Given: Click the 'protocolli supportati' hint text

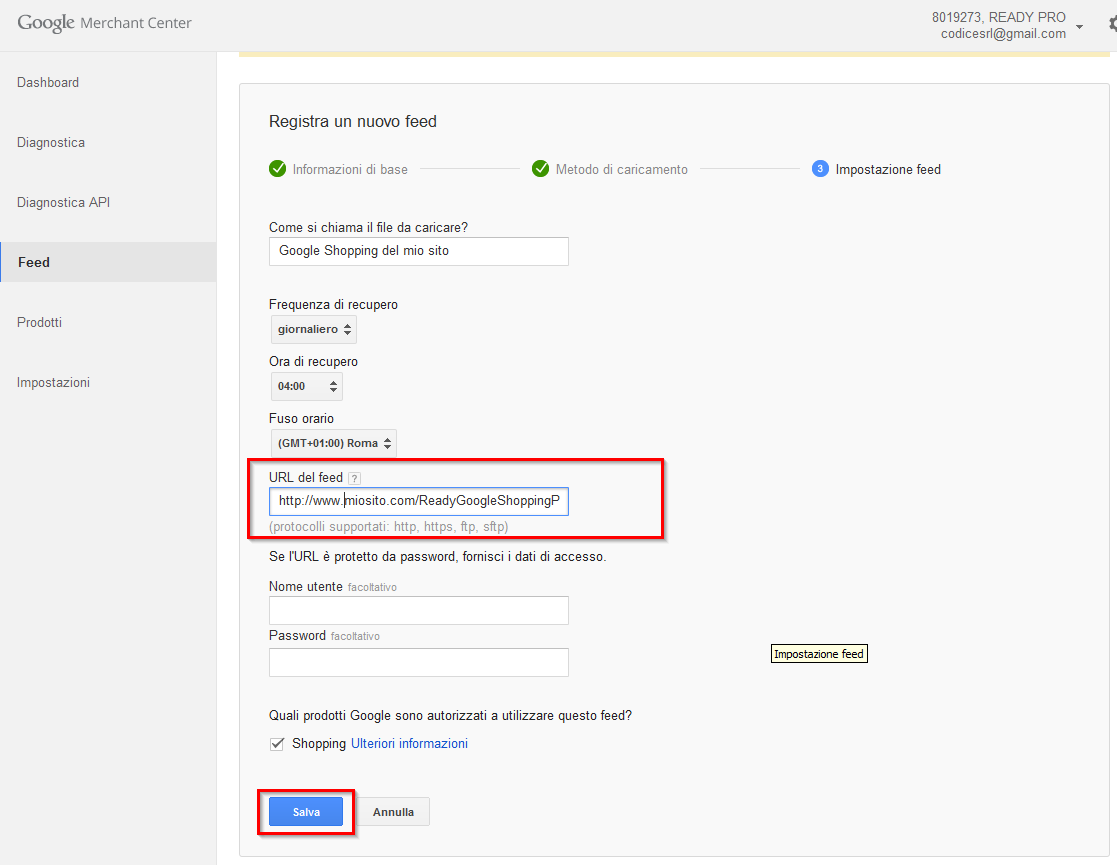Looking at the screenshot, I should (x=388, y=527).
